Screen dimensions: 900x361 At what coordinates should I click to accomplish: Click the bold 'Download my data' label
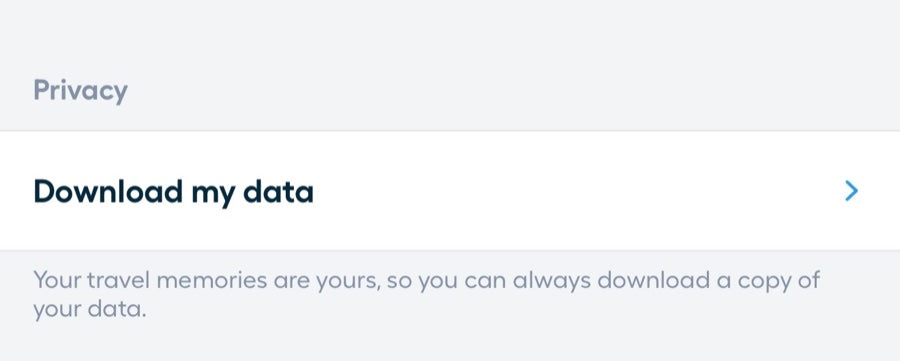(173, 192)
